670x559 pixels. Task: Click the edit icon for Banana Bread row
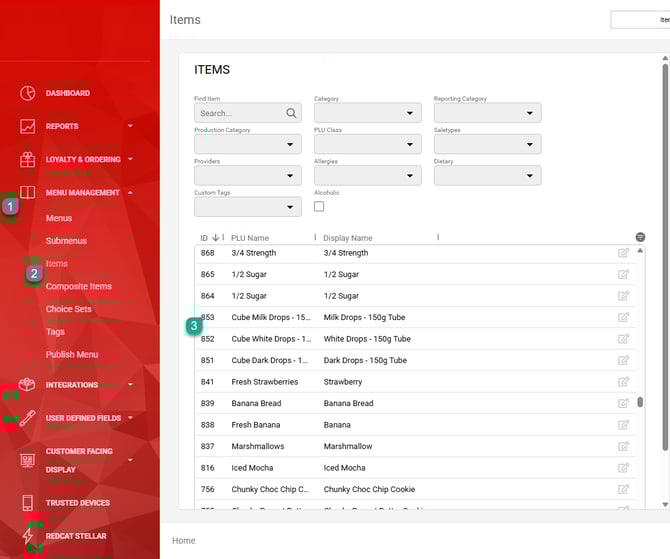coord(624,403)
